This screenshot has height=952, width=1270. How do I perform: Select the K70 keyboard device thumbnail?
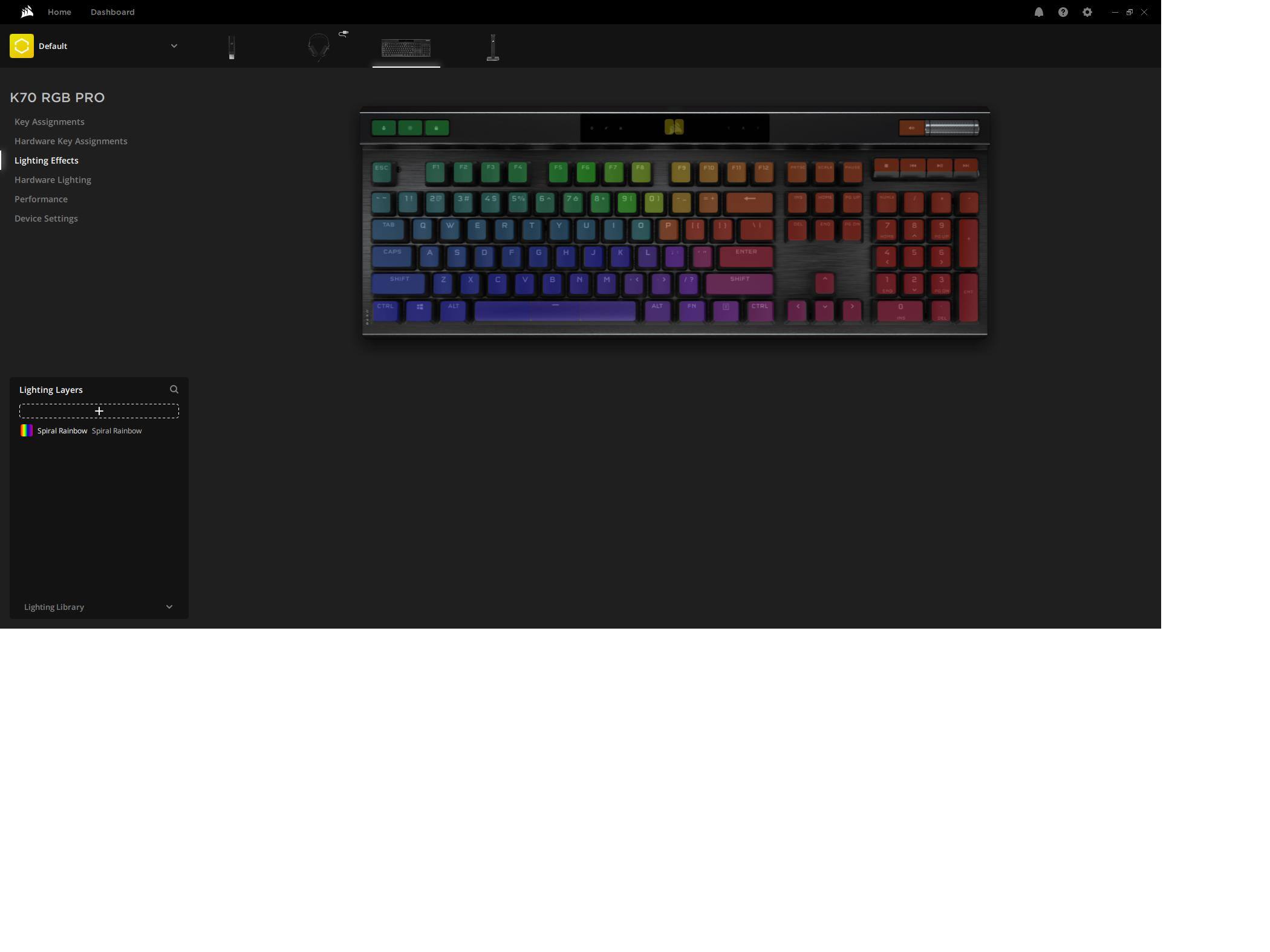406,48
